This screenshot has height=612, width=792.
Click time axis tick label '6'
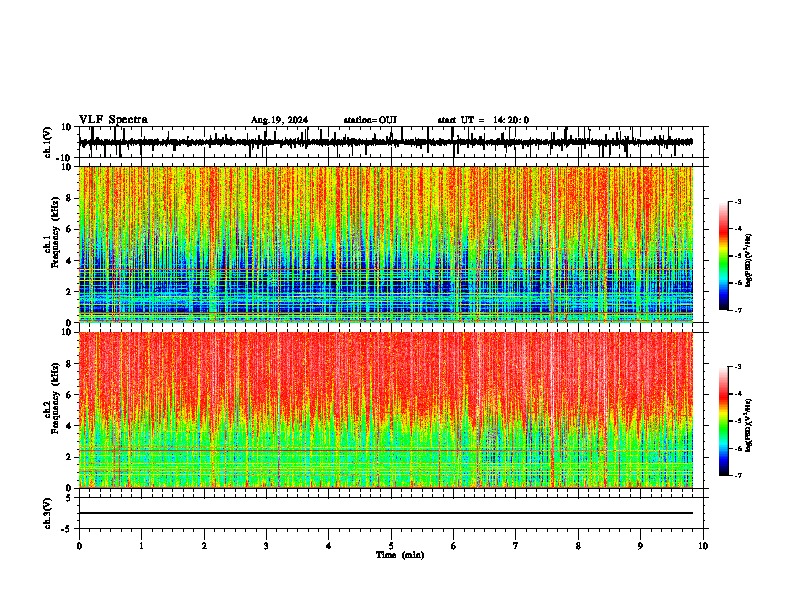click(x=454, y=546)
